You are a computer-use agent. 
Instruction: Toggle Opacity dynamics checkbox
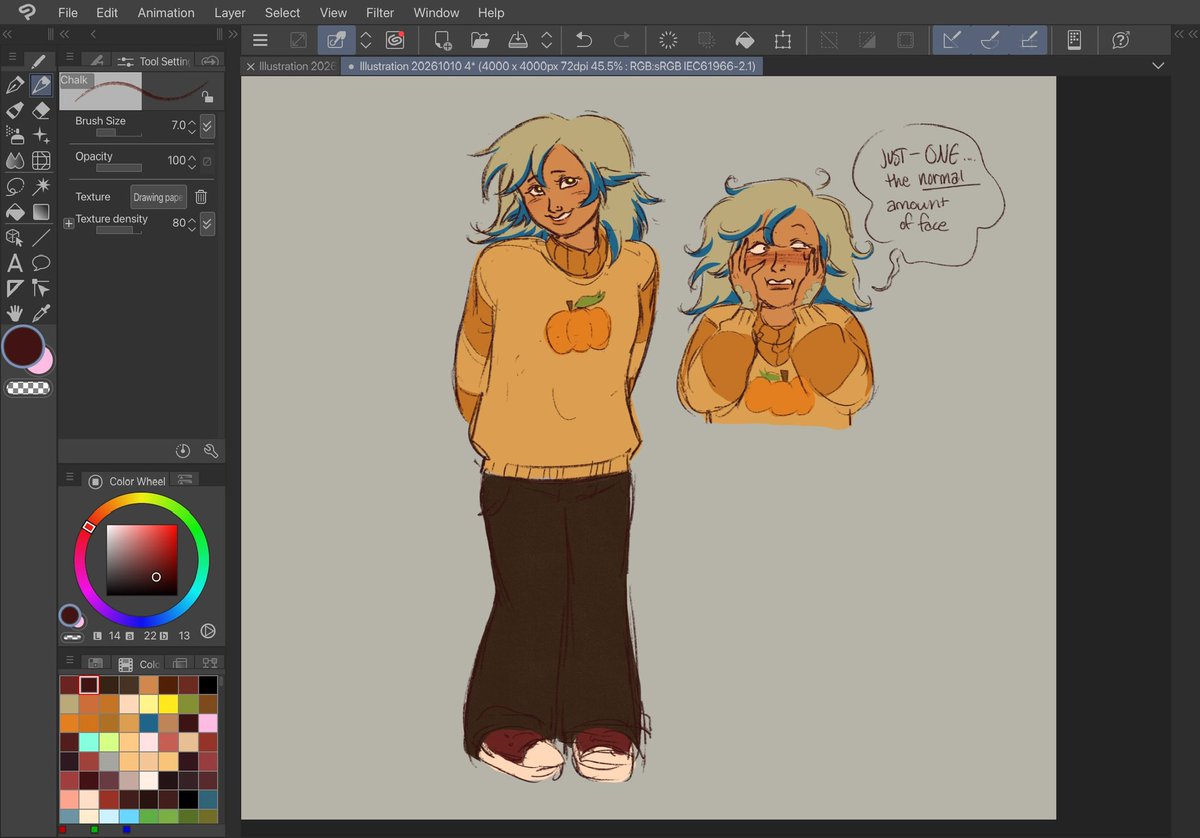pos(207,161)
